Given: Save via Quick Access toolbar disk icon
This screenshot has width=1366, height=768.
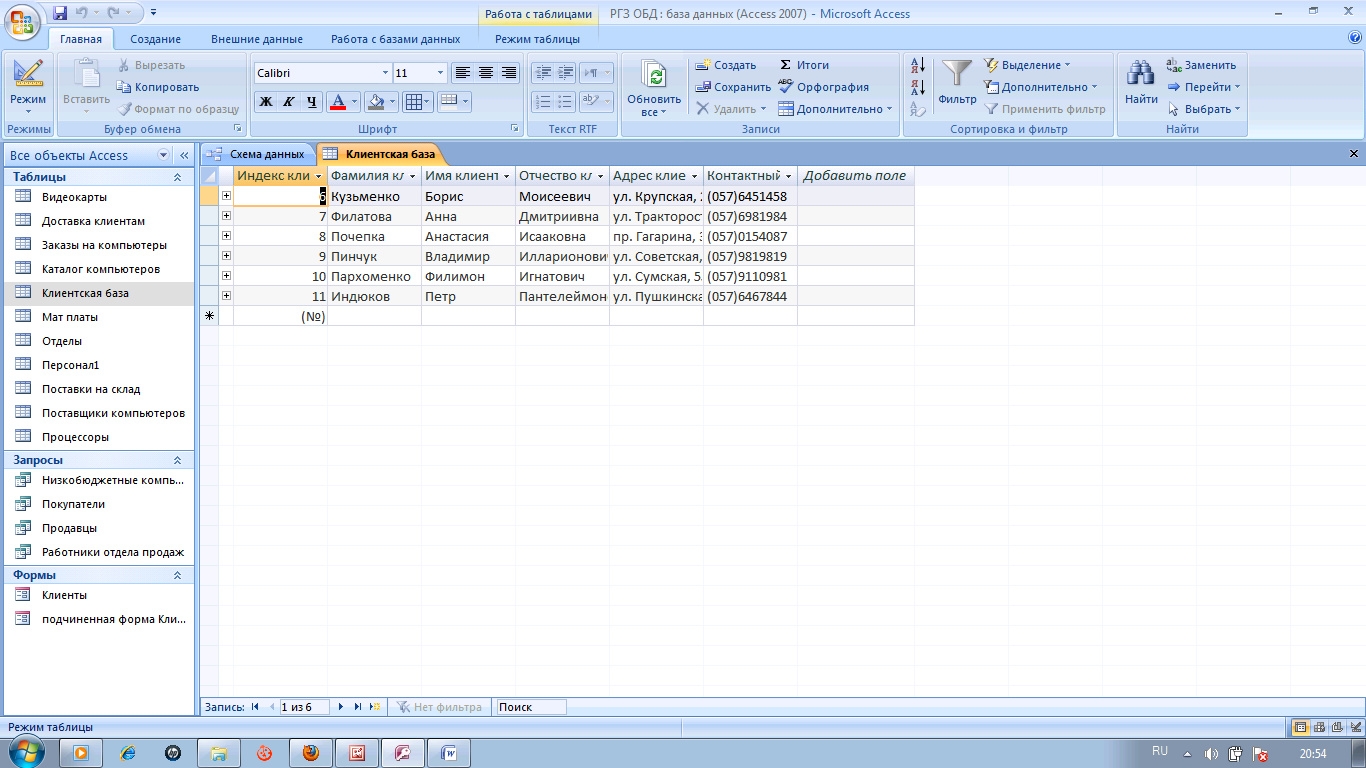Looking at the screenshot, I should [x=60, y=13].
